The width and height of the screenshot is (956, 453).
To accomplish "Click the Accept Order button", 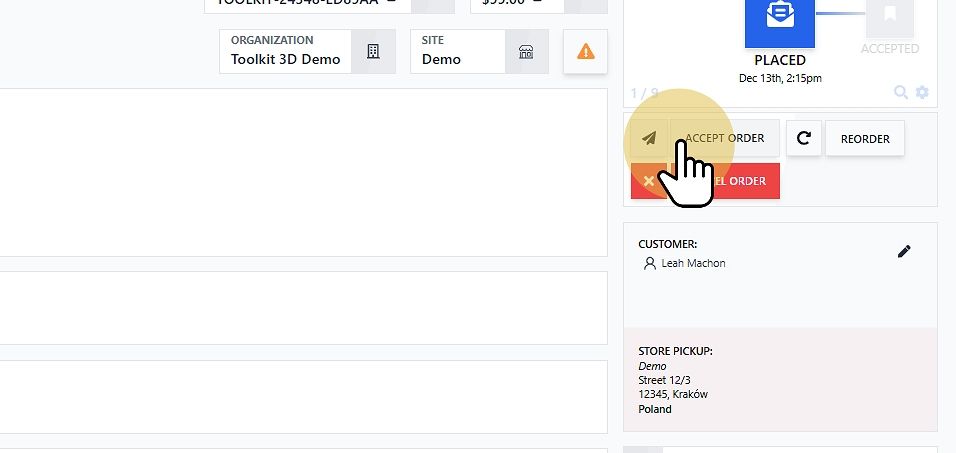I will (x=724, y=138).
